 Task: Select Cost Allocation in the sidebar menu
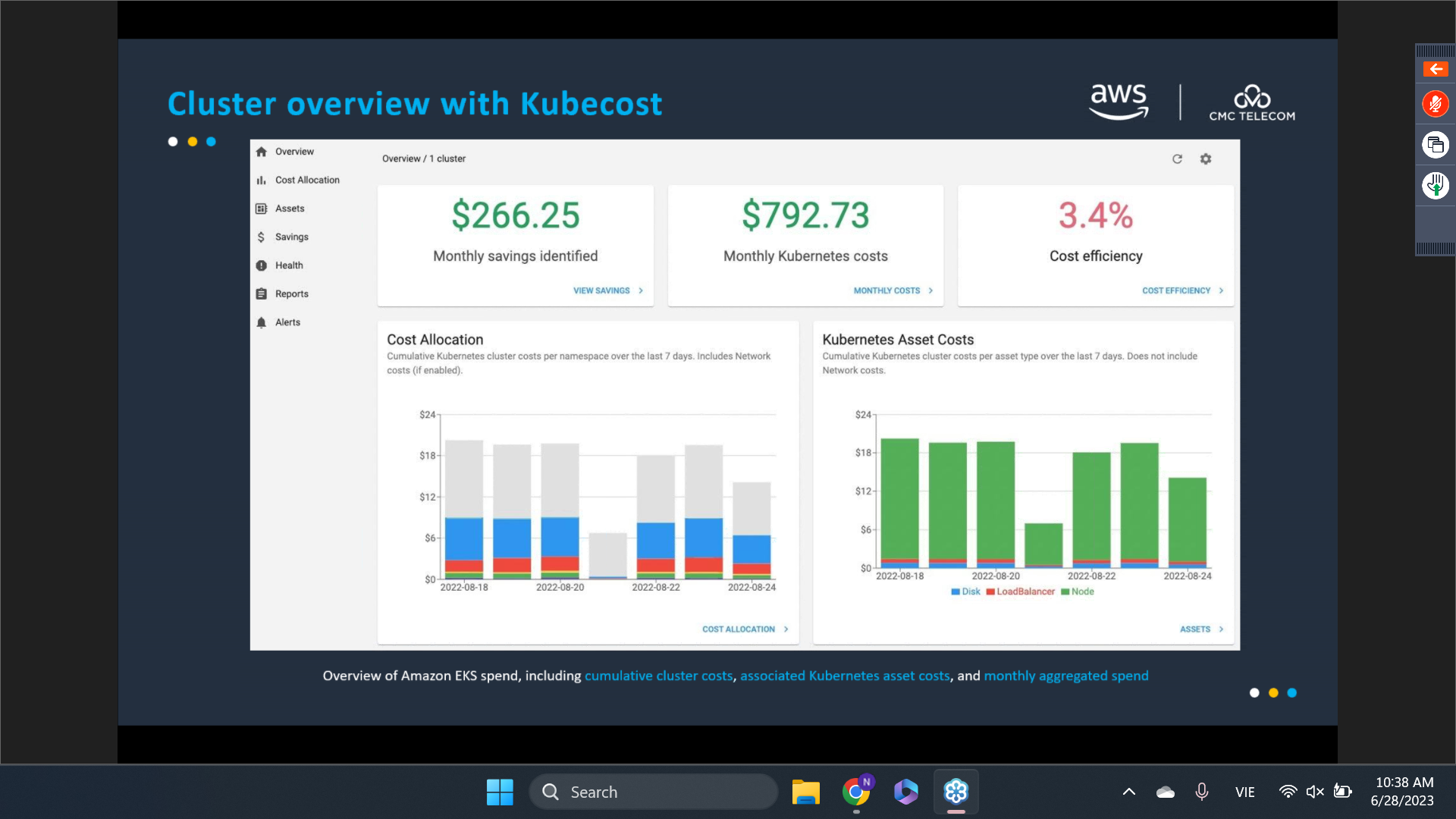[306, 180]
